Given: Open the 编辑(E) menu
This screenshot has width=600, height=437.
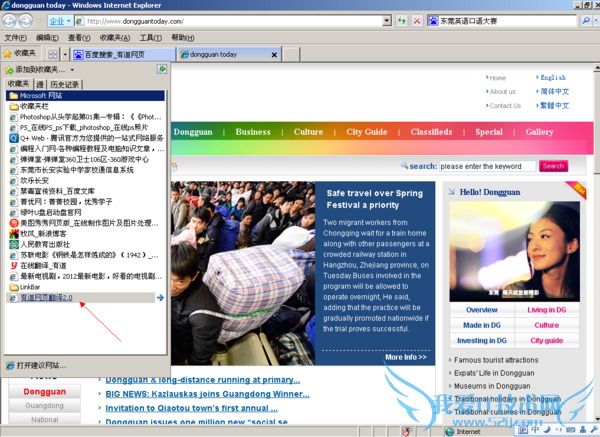Looking at the screenshot, I should pos(47,38).
